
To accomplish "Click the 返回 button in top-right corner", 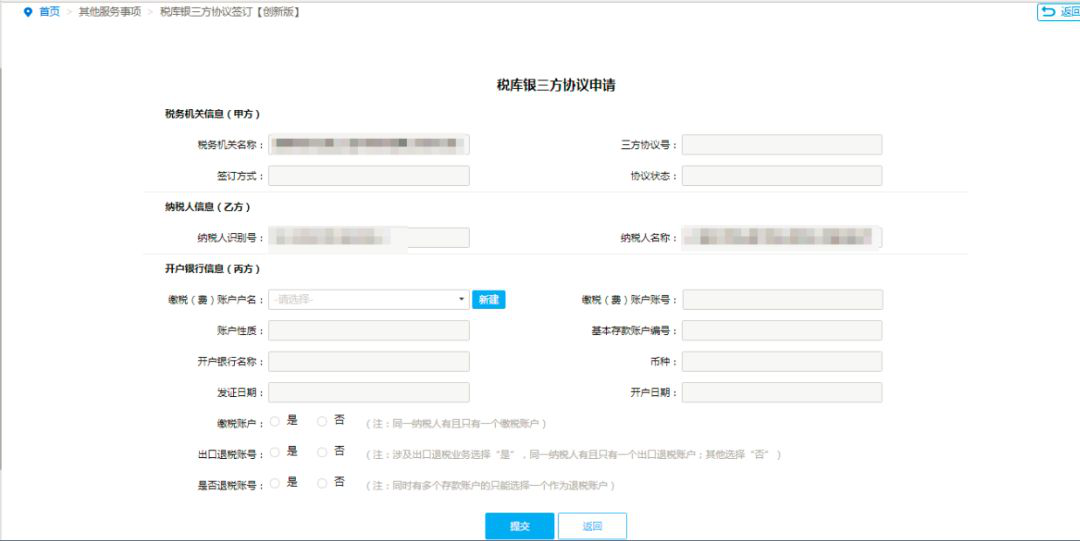I will (x=1059, y=12).
